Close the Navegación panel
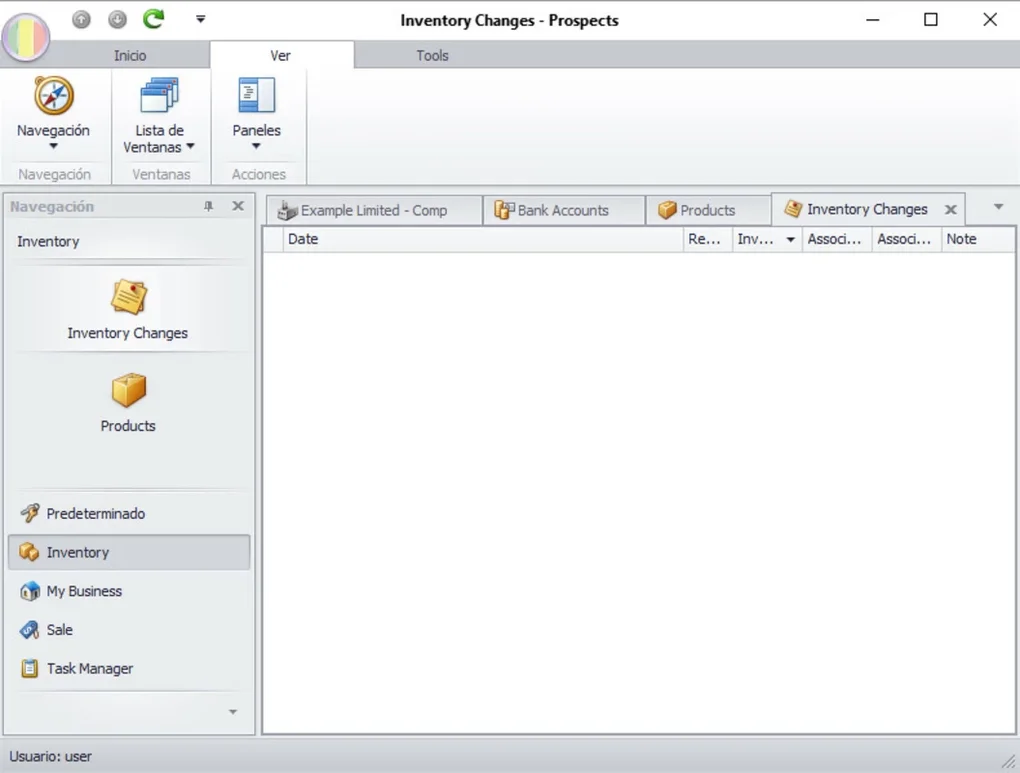 [x=238, y=206]
